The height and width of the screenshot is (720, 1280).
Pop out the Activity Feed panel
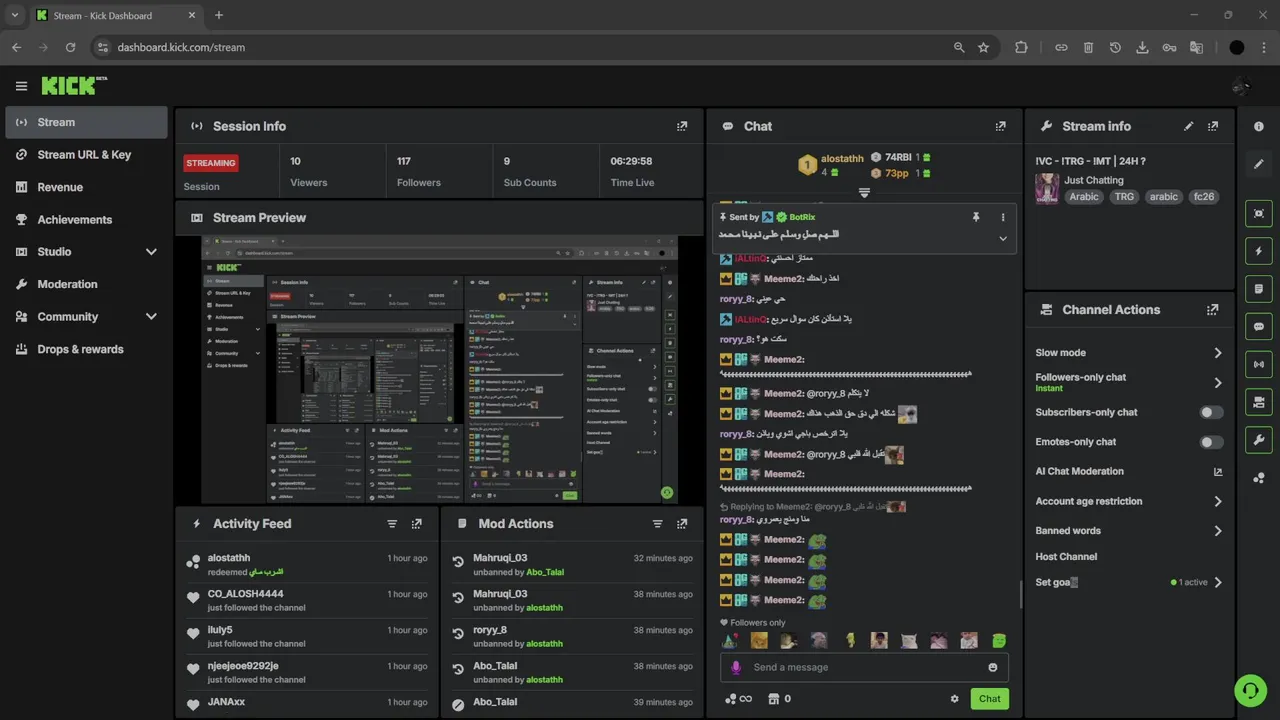[417, 523]
